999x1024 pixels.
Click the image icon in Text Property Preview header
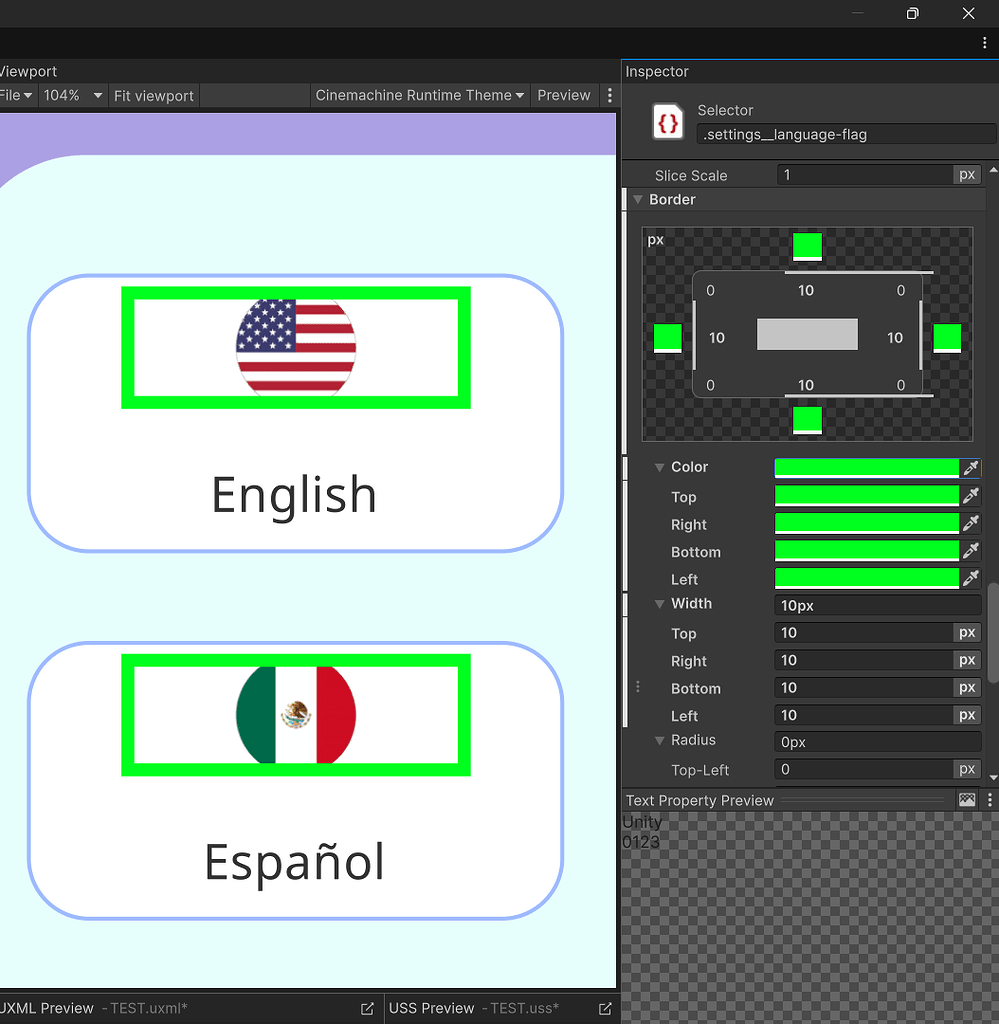coord(966,800)
